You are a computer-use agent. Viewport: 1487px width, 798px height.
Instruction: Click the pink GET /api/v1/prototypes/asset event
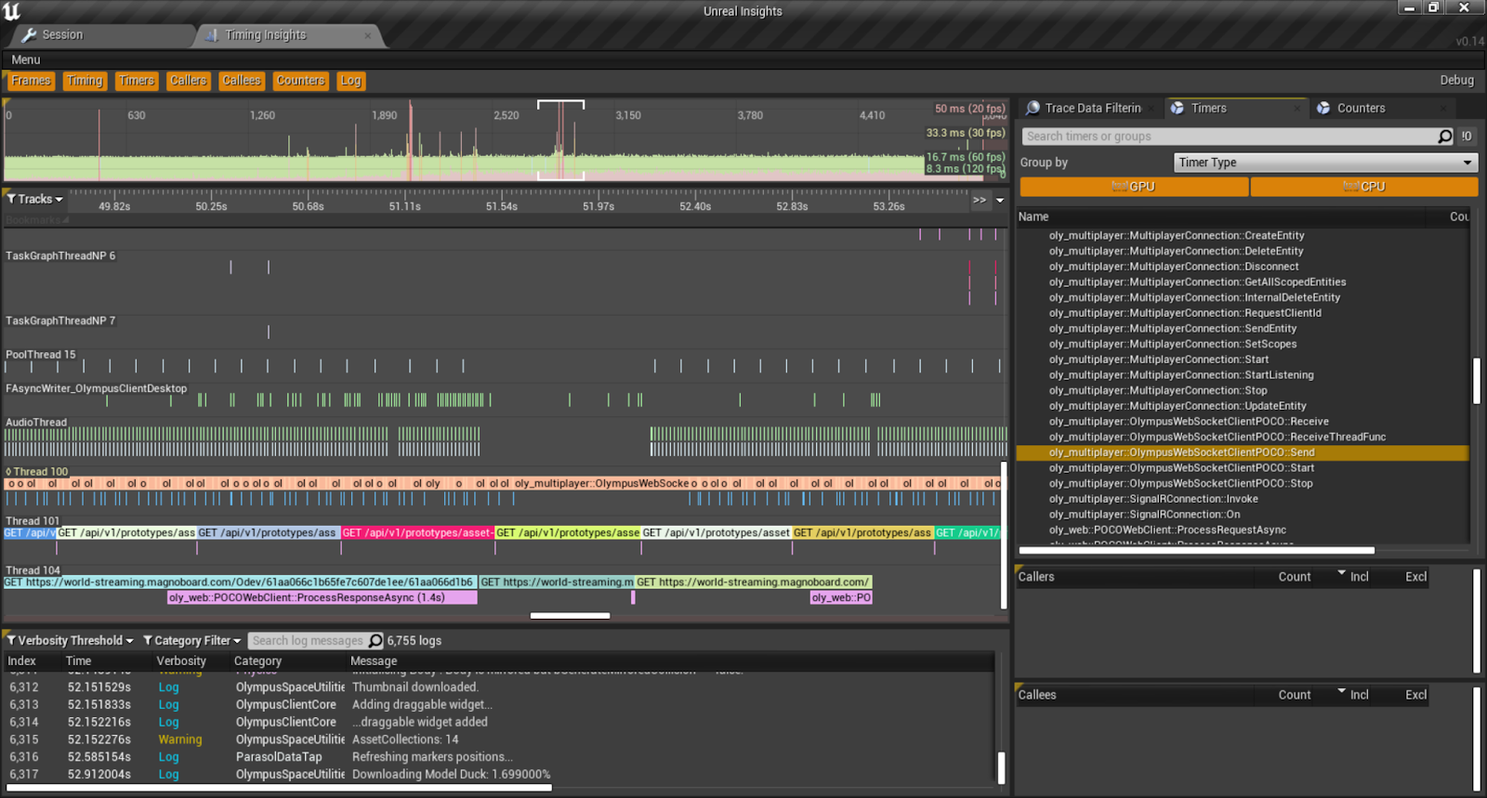[x=417, y=533]
